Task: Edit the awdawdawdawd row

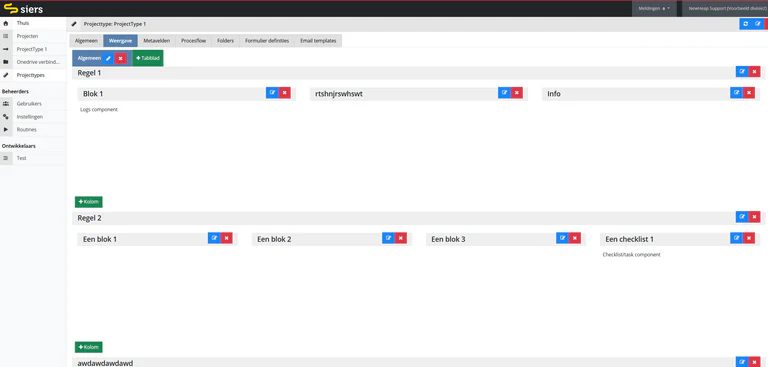Action: click(742, 362)
